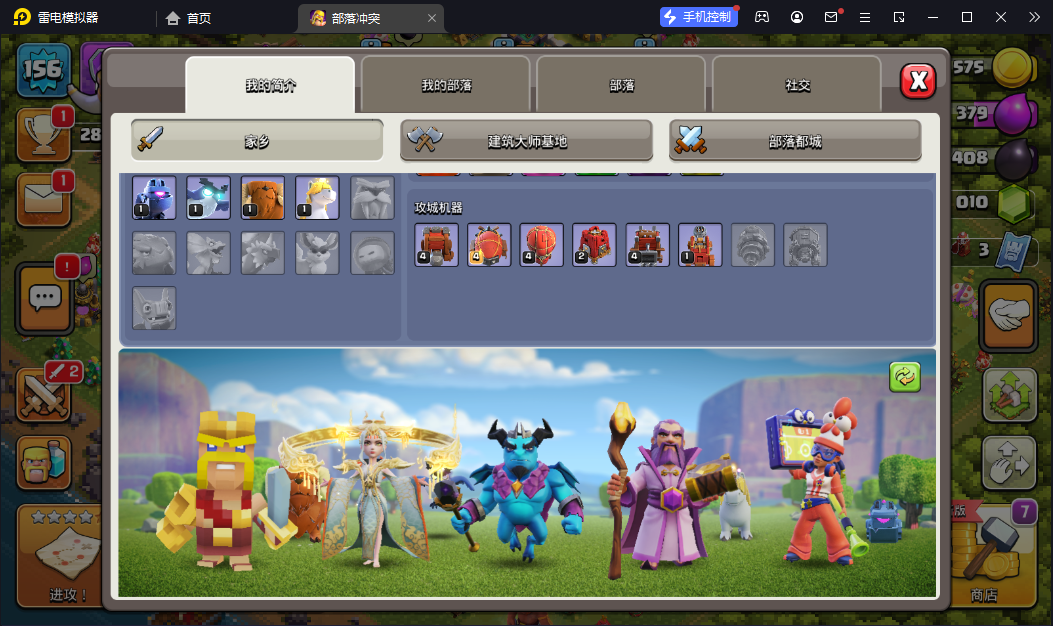Select the Flame Flinger siege machine
Screen dimensions: 1053x626
click(700, 244)
